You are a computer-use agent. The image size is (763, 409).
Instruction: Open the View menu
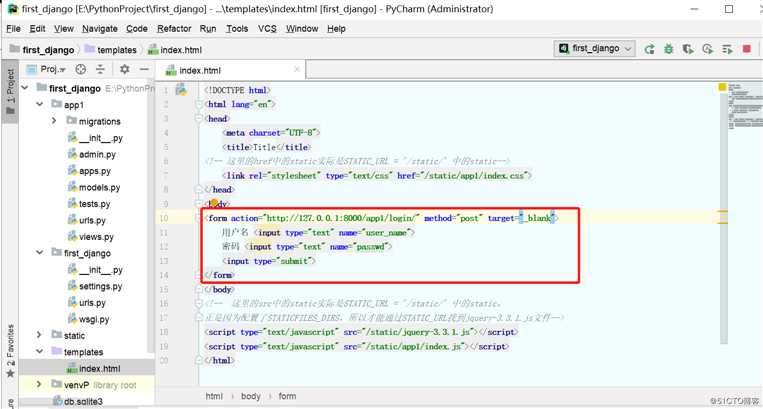pos(64,29)
